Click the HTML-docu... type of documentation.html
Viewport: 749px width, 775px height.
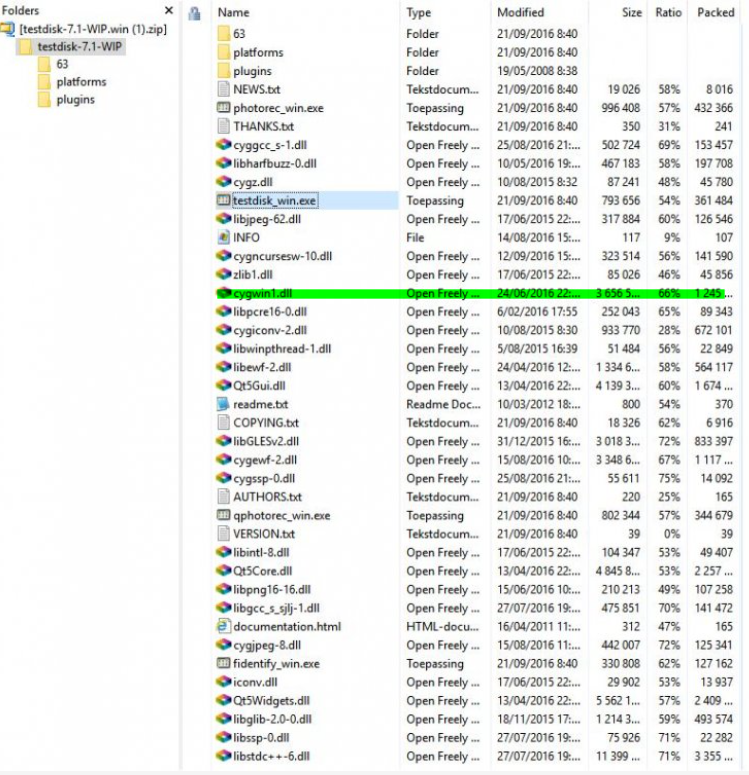pyautogui.click(x=442, y=627)
